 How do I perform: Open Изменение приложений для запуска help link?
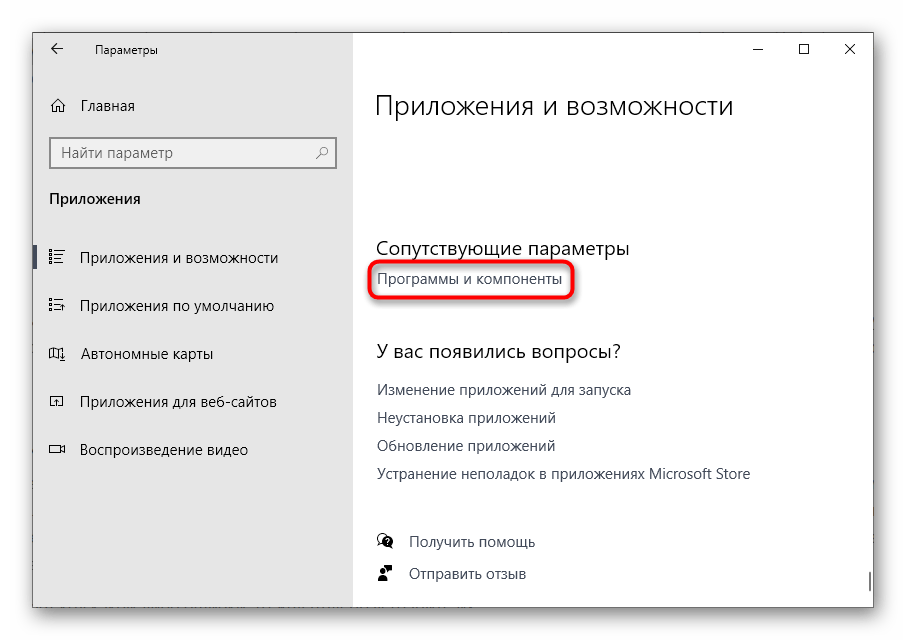point(503,390)
